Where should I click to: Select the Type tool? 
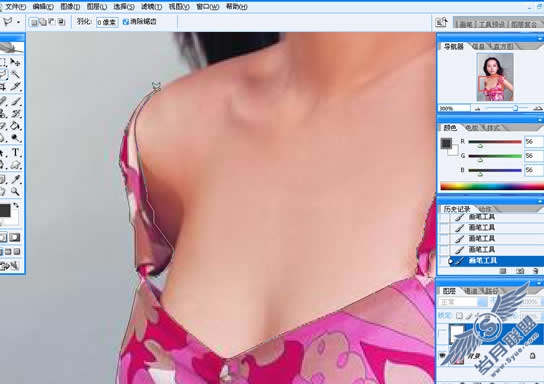tap(15, 152)
